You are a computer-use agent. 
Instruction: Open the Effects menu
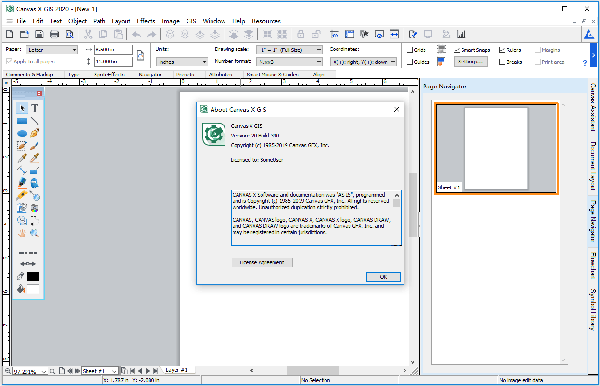[x=146, y=21]
